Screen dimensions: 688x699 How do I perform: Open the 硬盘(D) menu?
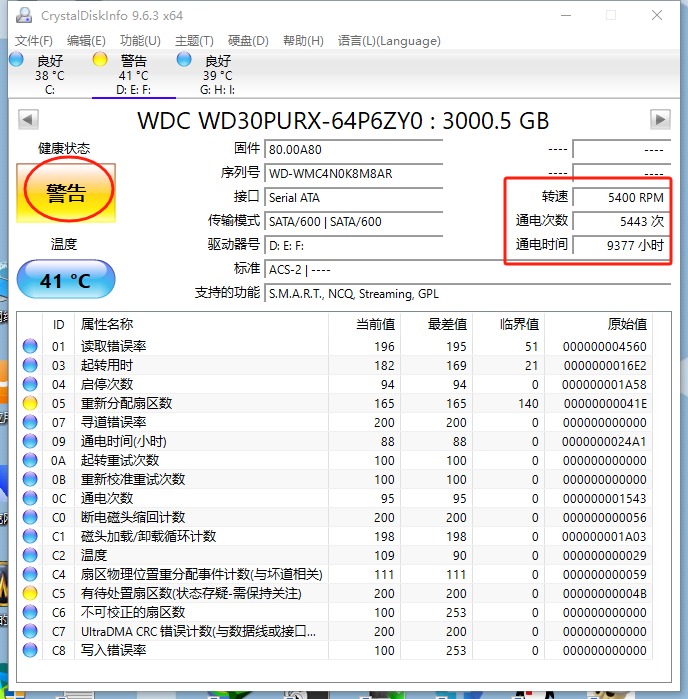click(x=248, y=41)
